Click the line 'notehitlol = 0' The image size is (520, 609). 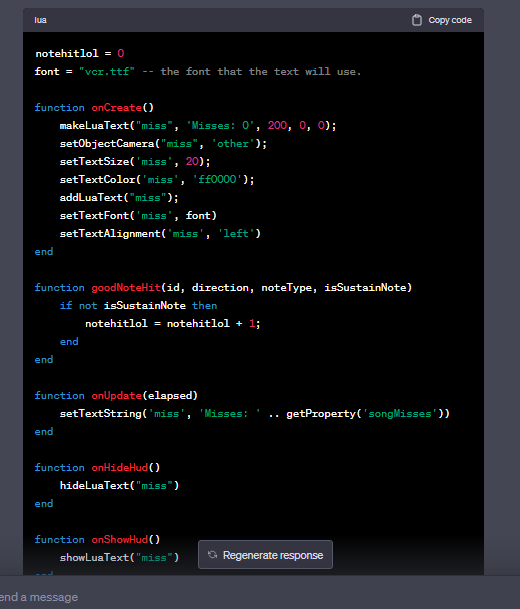pos(80,53)
